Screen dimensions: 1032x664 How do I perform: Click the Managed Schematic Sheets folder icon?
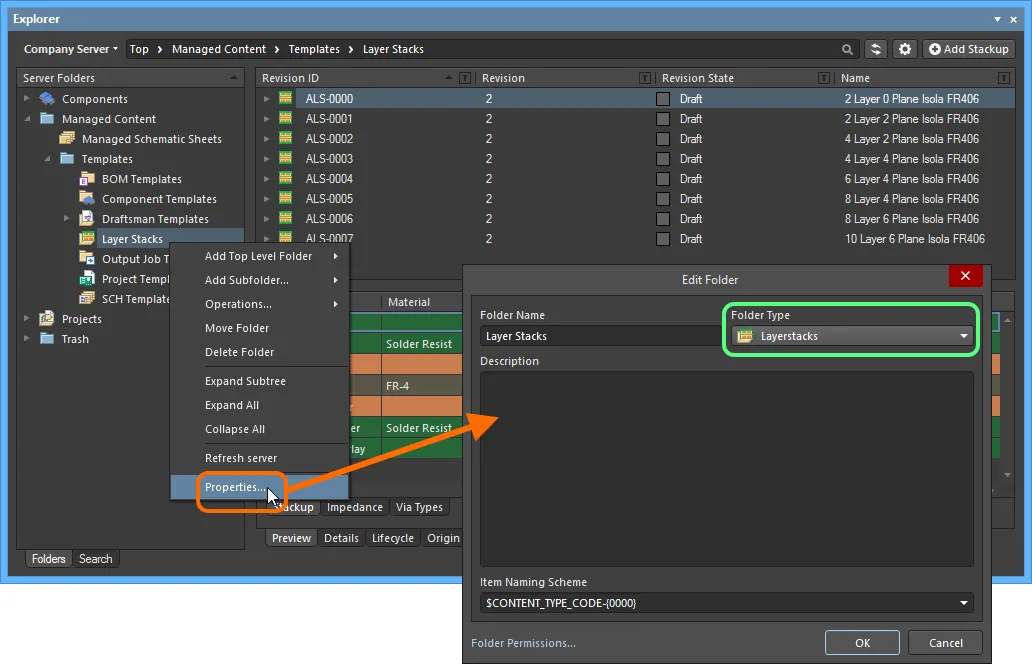(x=66, y=138)
